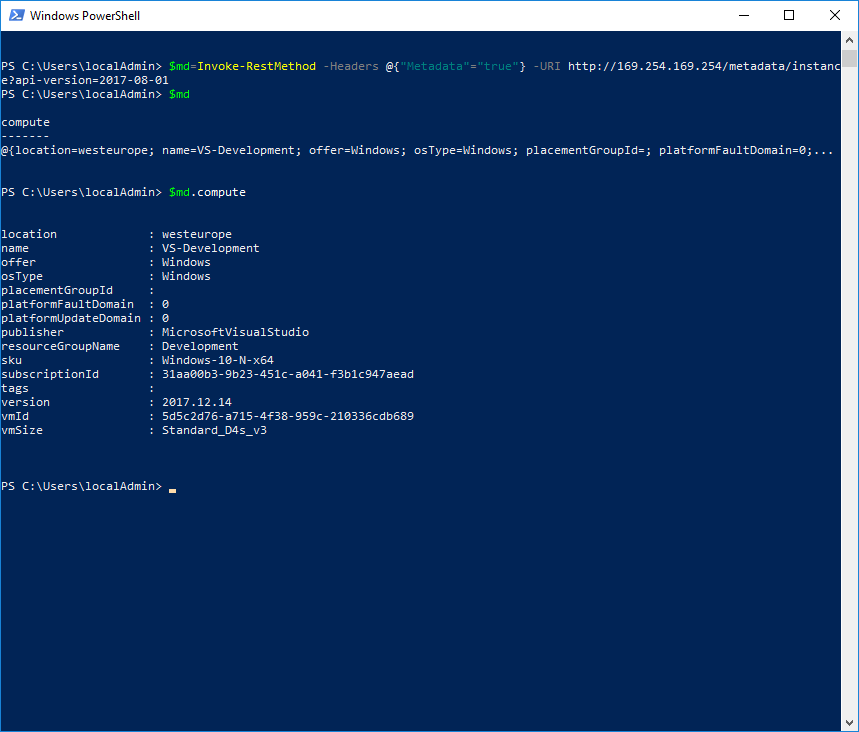Click the vmId GUID value
The height and width of the screenshot is (732, 859).
288,416
